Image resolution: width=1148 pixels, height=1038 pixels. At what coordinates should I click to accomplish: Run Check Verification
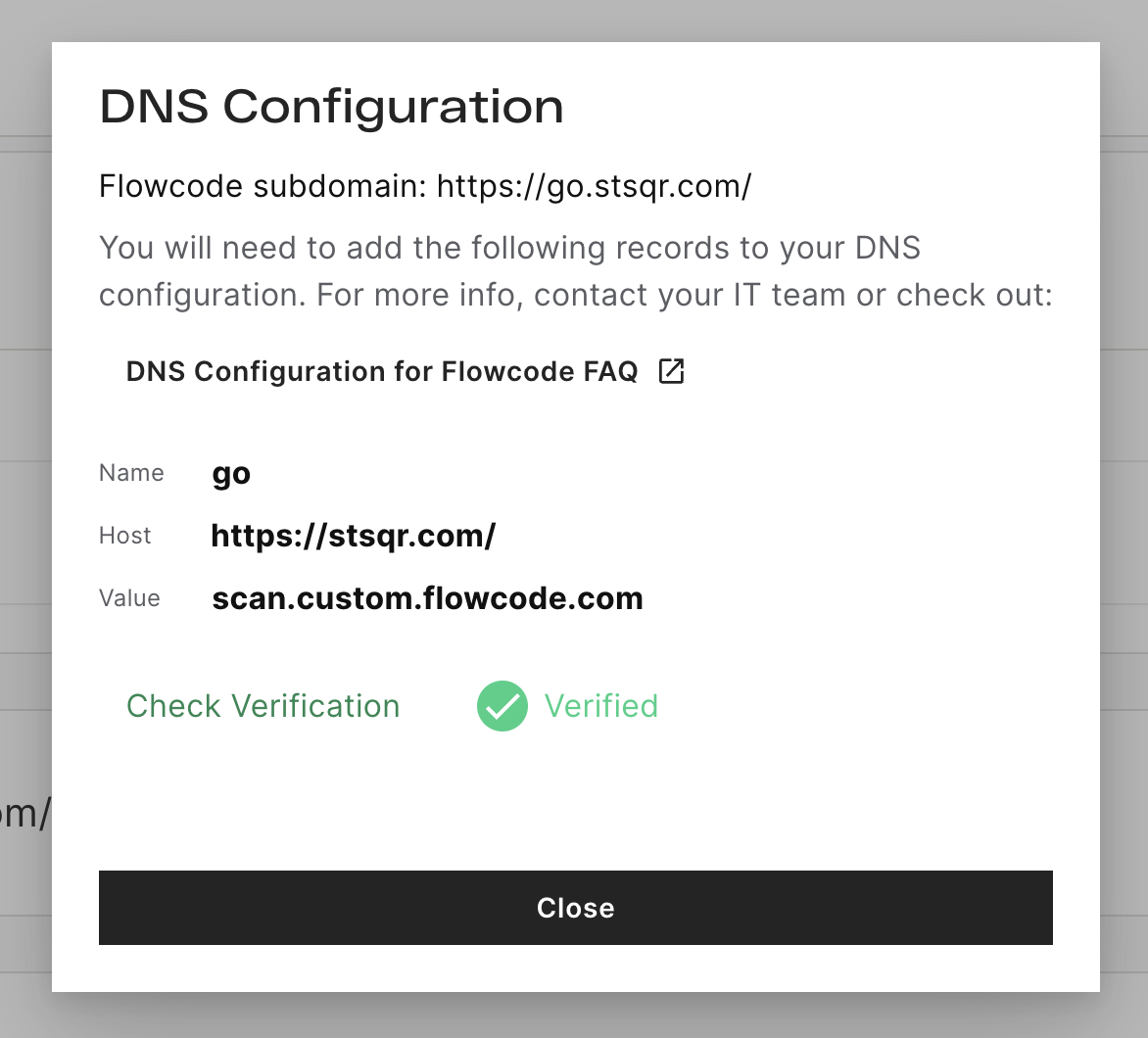[x=263, y=706]
